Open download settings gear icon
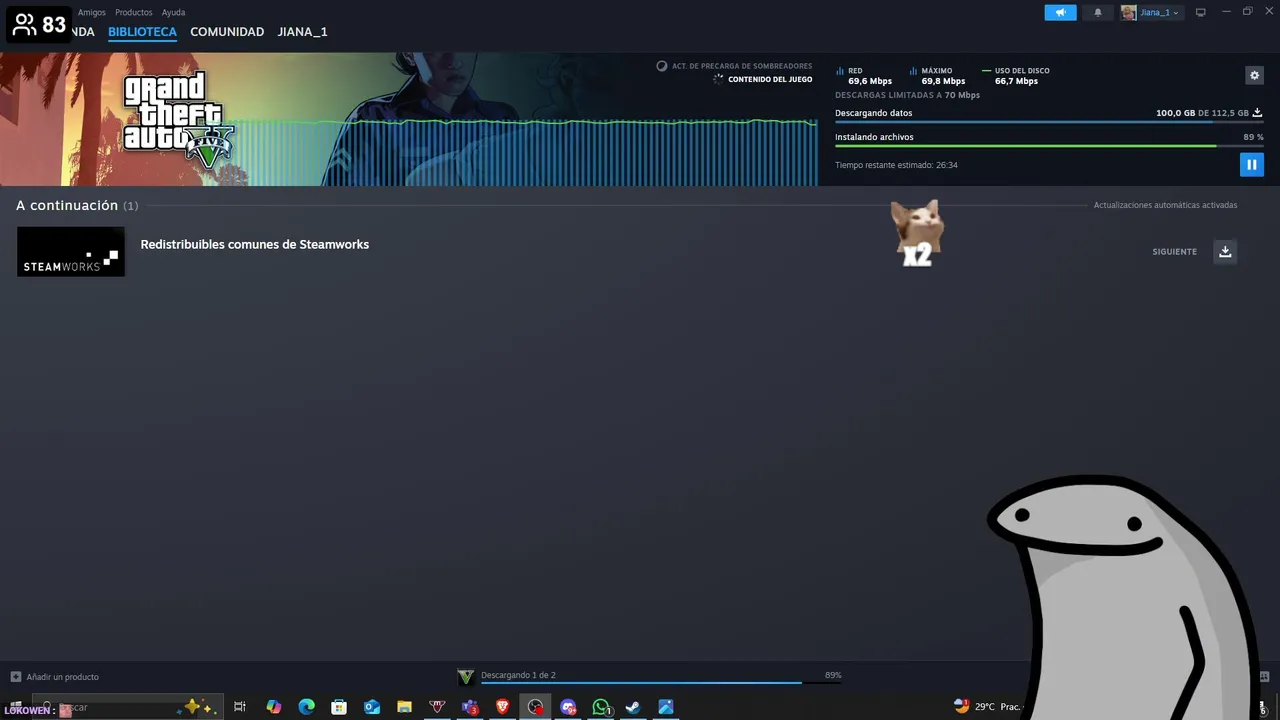 (1254, 75)
